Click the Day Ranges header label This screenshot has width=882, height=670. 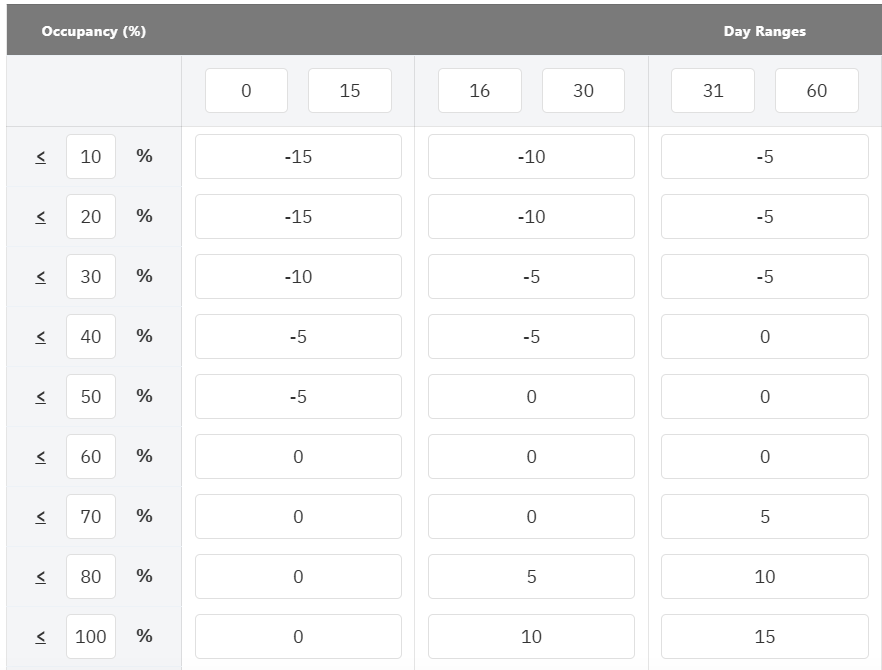(764, 31)
